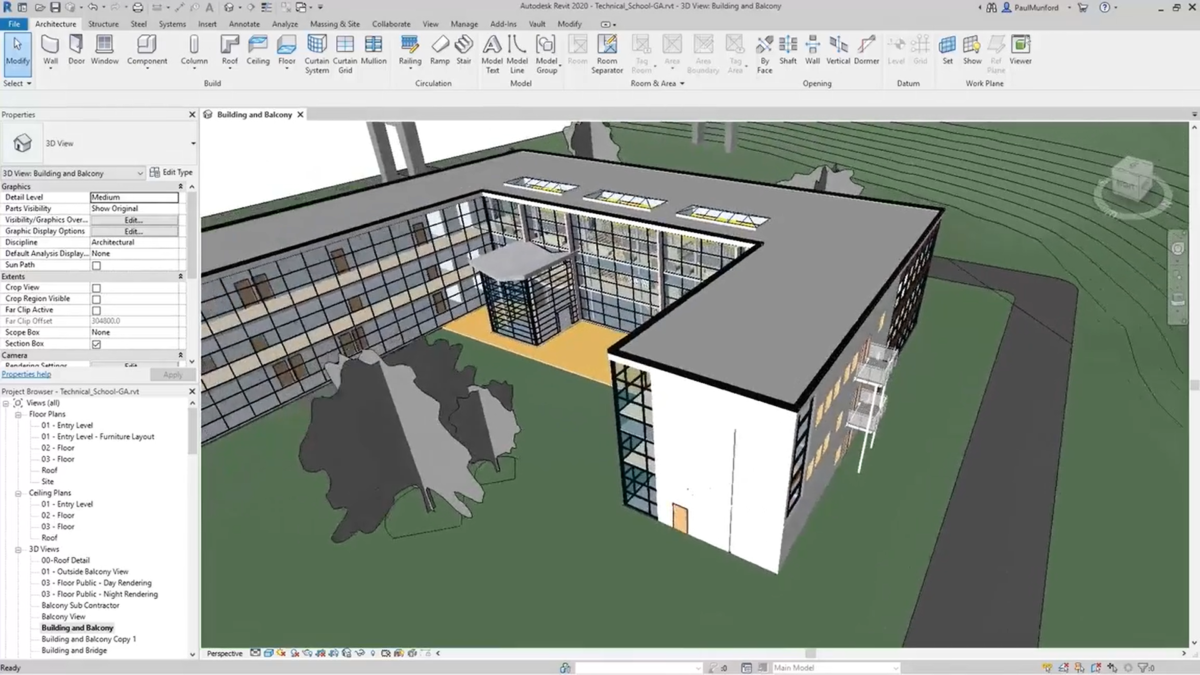Select the Window tool

(105, 50)
